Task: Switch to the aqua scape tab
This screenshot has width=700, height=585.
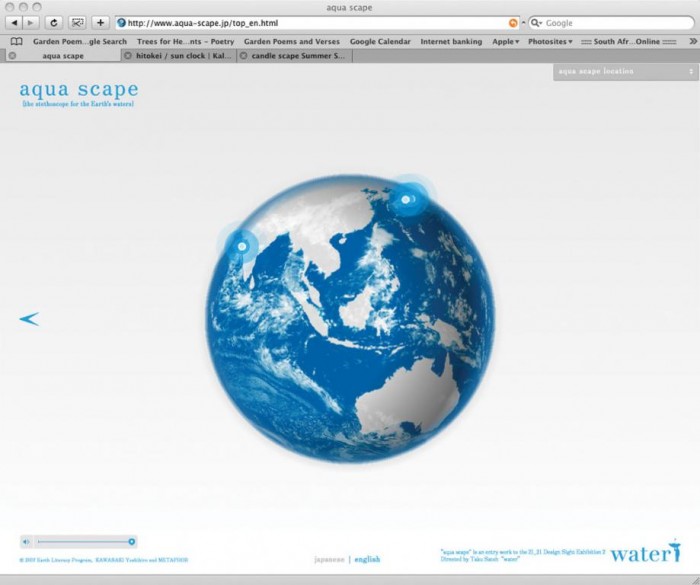Action: click(63, 56)
